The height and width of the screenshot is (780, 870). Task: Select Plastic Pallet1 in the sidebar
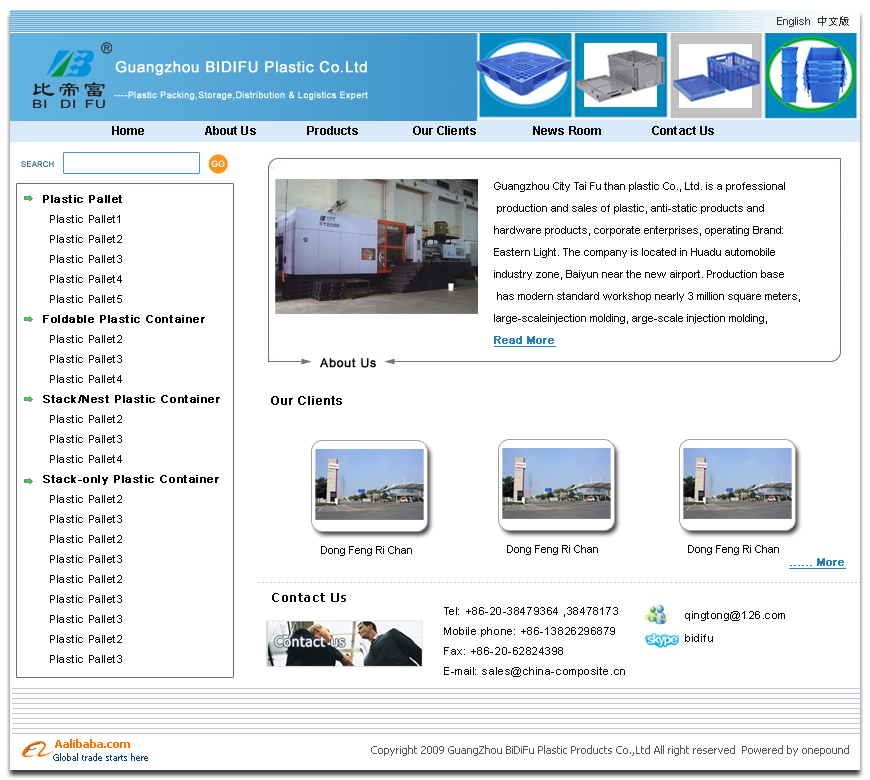pyautogui.click(x=85, y=219)
